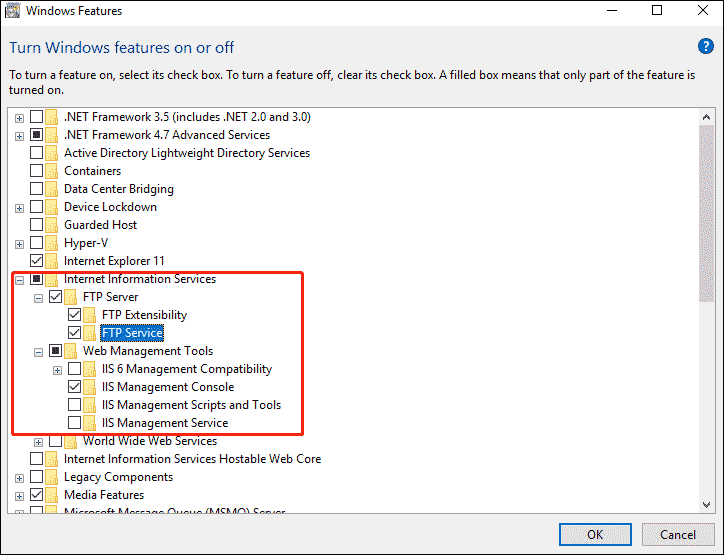
Task: Toggle .NET Framework 4.7 Advanced Services checkbox
Action: (x=36, y=134)
